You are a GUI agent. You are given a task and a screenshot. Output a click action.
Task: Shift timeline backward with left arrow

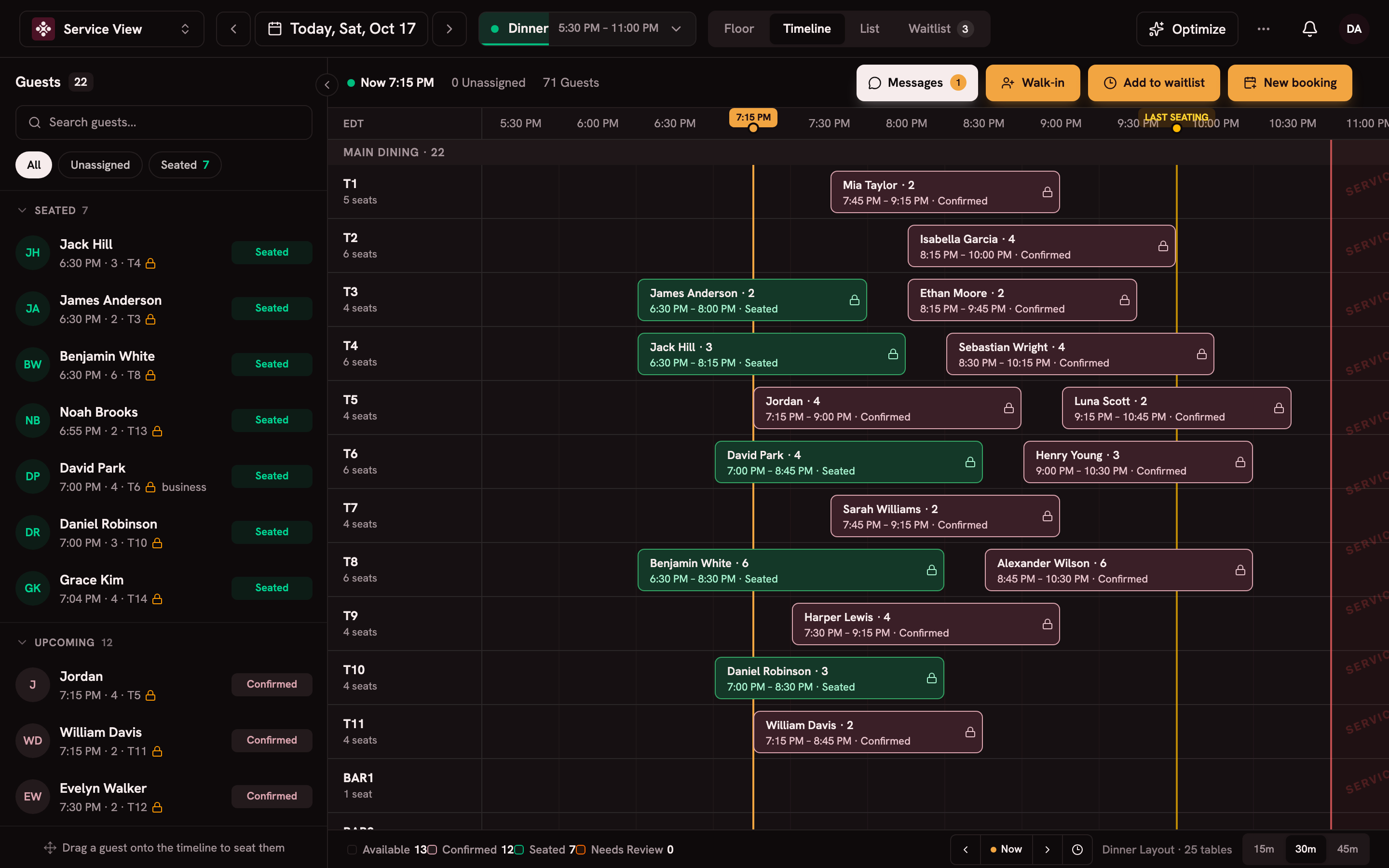tap(966, 849)
